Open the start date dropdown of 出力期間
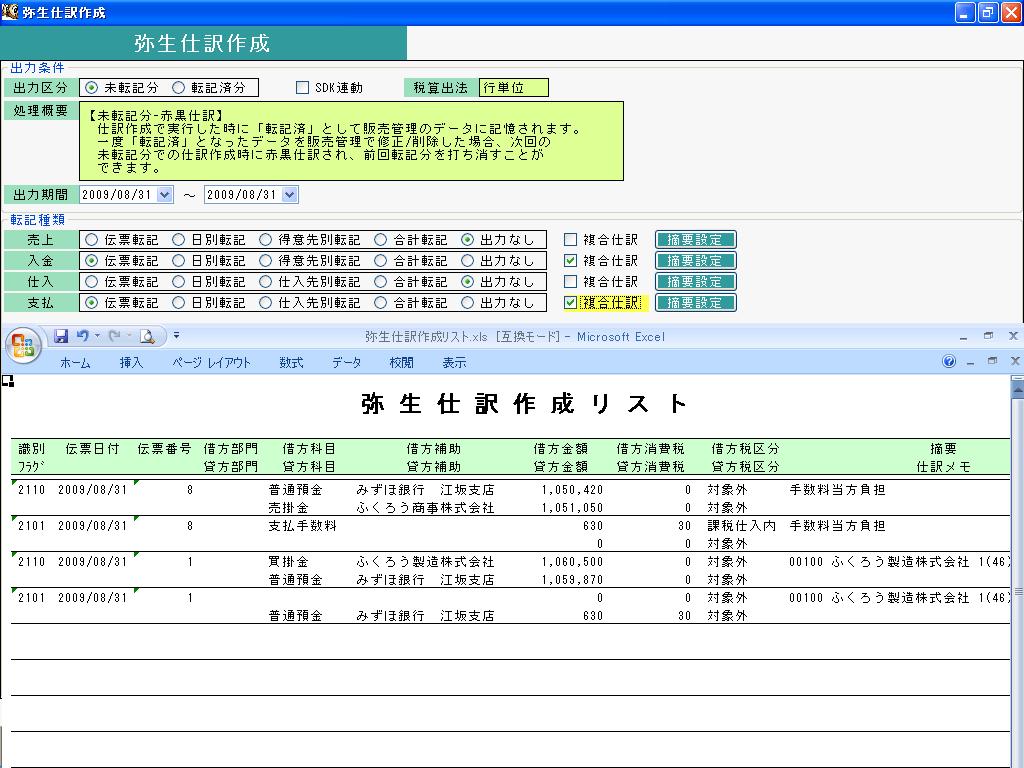Image resolution: width=1024 pixels, height=768 pixels. (165, 195)
